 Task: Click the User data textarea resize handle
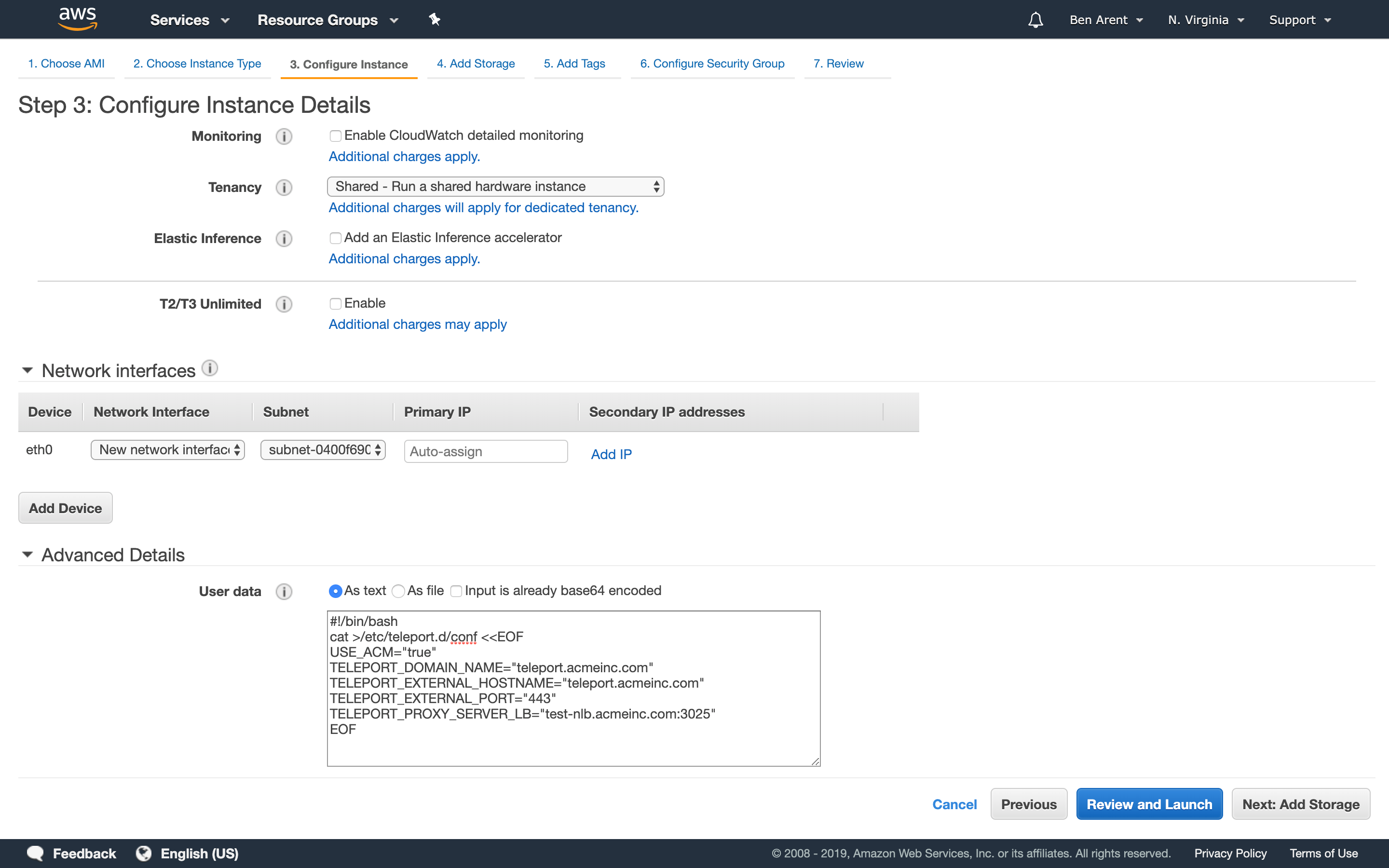pos(815,761)
